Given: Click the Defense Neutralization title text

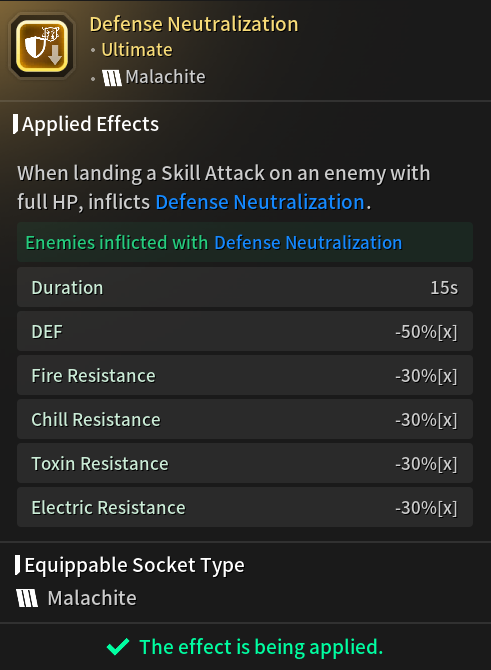Looking at the screenshot, I should [194, 24].
